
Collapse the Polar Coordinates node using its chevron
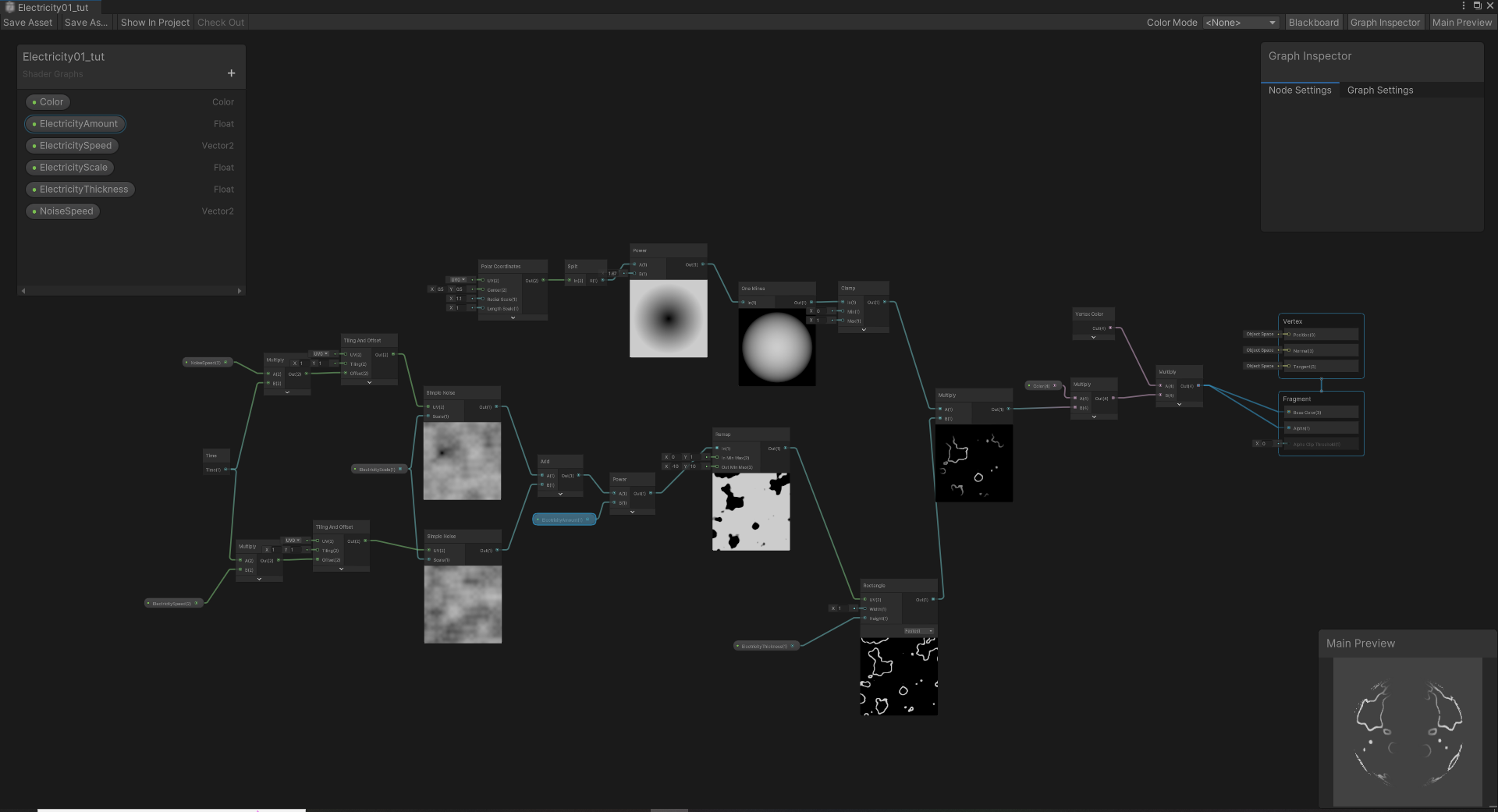[513, 317]
